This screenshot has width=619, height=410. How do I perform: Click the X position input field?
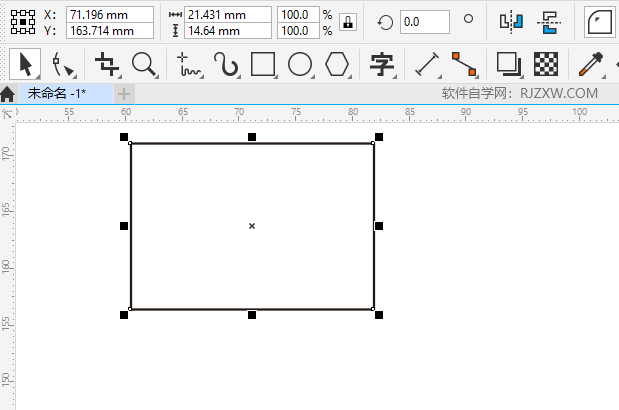coord(110,15)
